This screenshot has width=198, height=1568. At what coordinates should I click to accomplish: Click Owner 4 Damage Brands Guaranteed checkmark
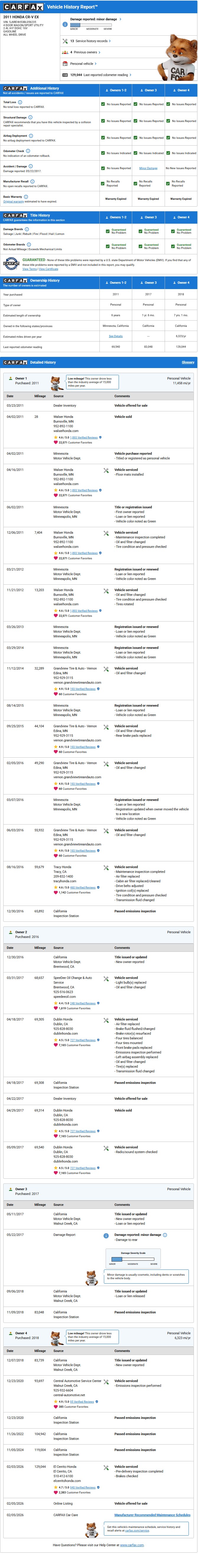point(173,231)
